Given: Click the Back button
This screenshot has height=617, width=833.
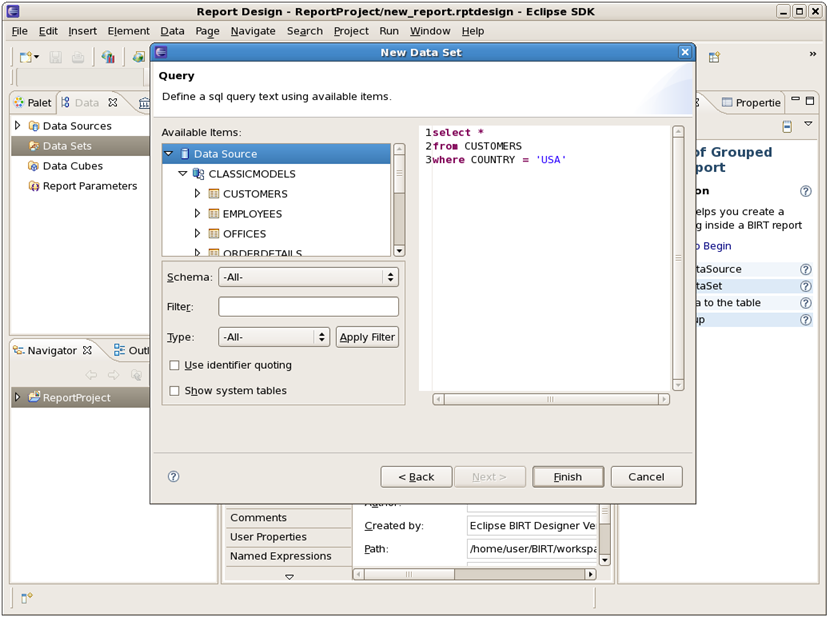Looking at the screenshot, I should (416, 477).
